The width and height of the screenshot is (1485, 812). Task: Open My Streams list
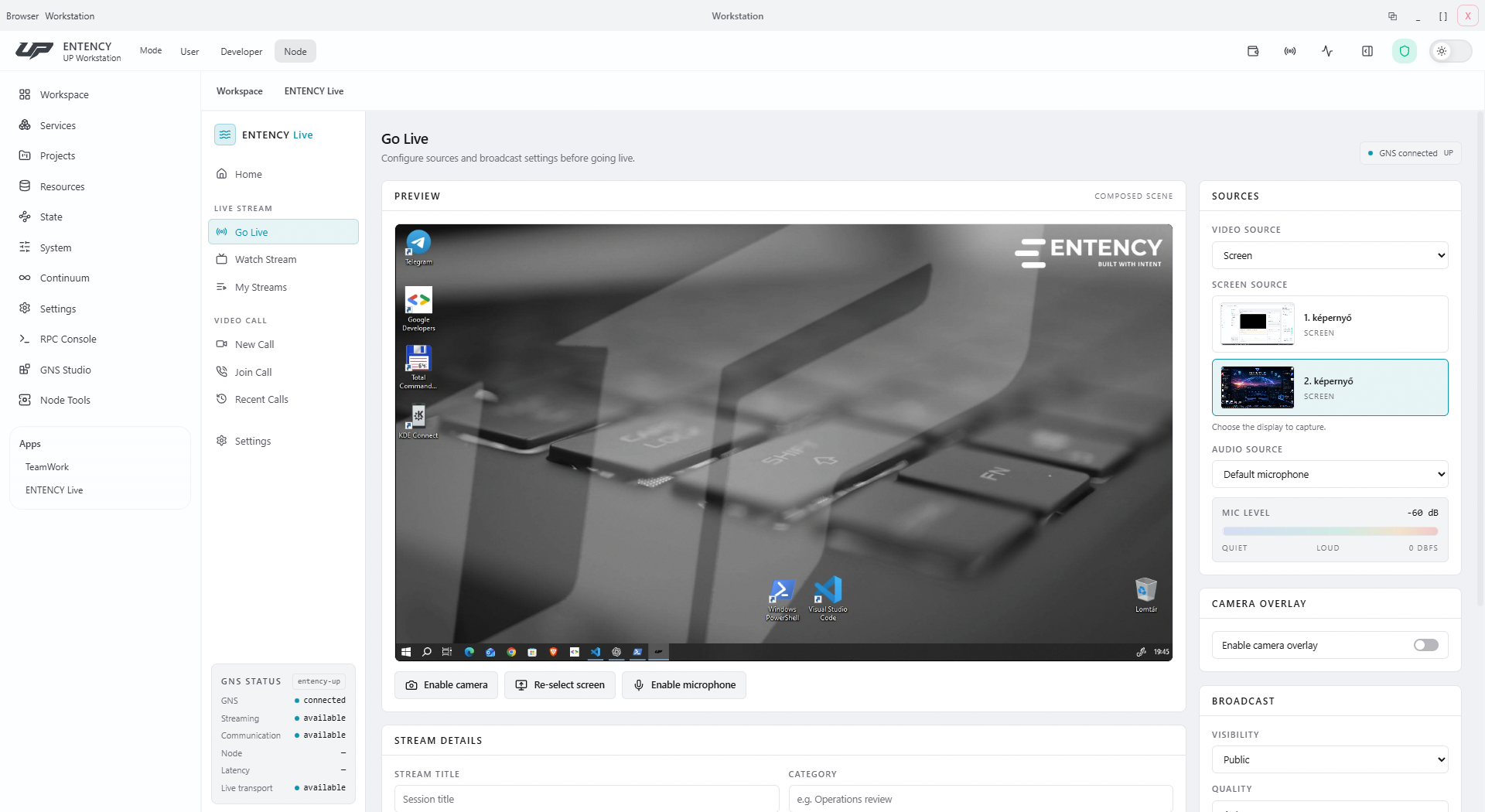pyautogui.click(x=283, y=287)
